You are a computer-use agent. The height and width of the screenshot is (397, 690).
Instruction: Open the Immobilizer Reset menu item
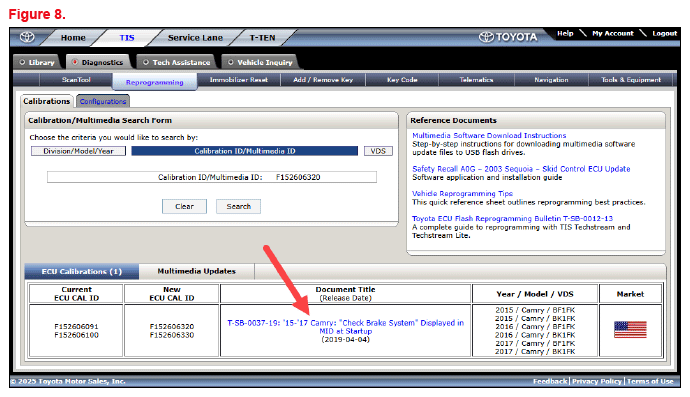[x=239, y=80]
